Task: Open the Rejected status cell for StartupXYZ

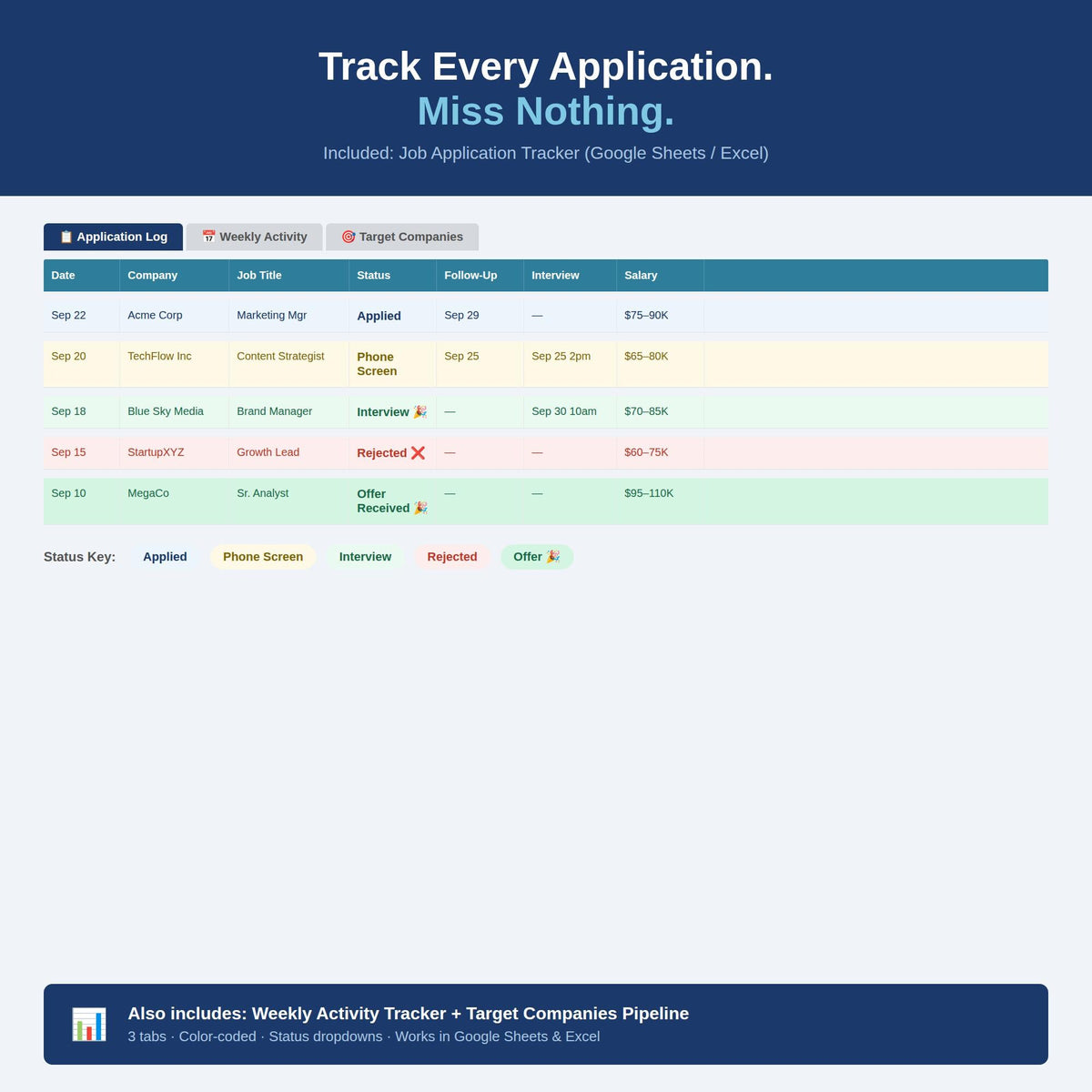Action: point(393,452)
